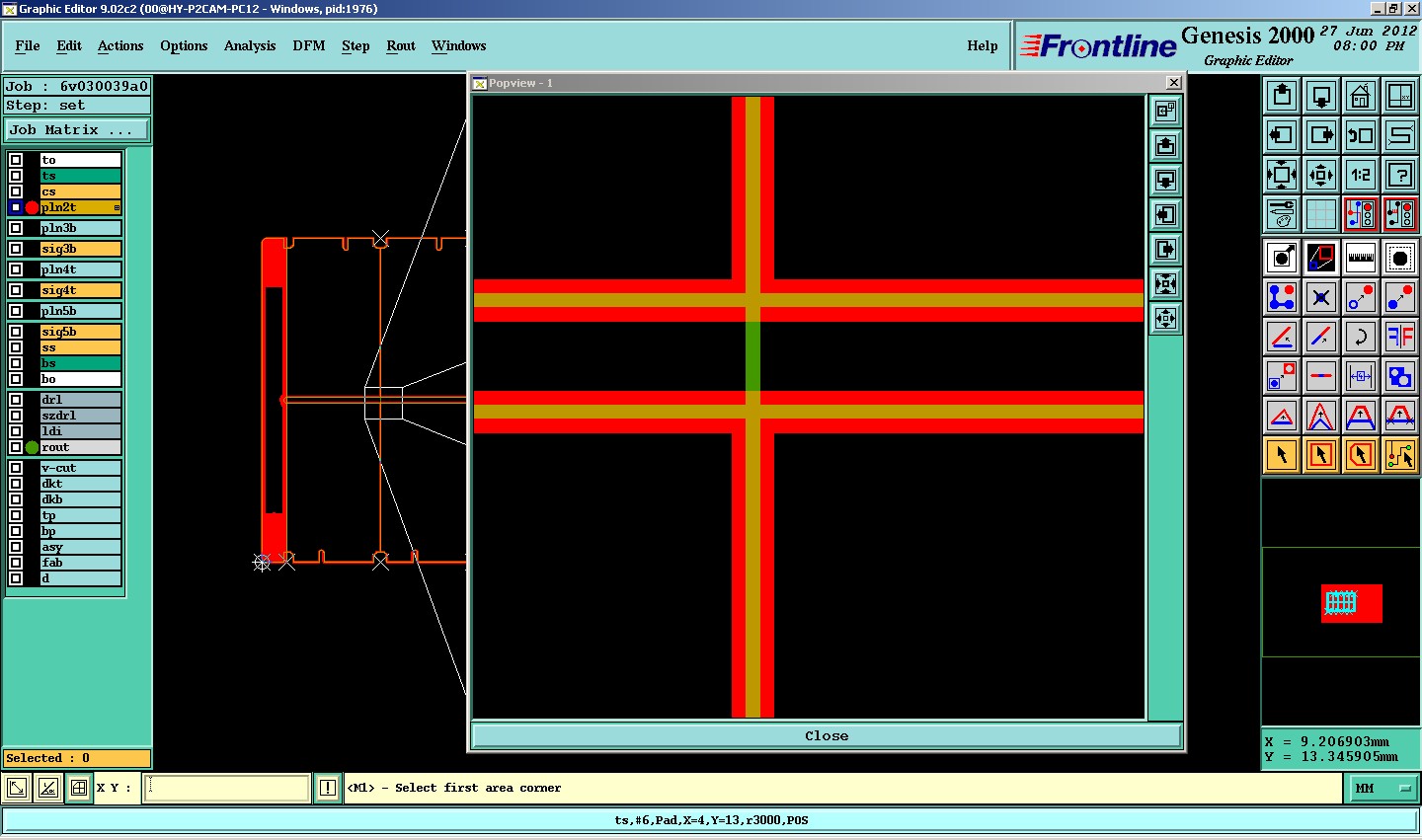Click the grid display icon
The image size is (1422, 840).
pyautogui.click(x=1320, y=213)
